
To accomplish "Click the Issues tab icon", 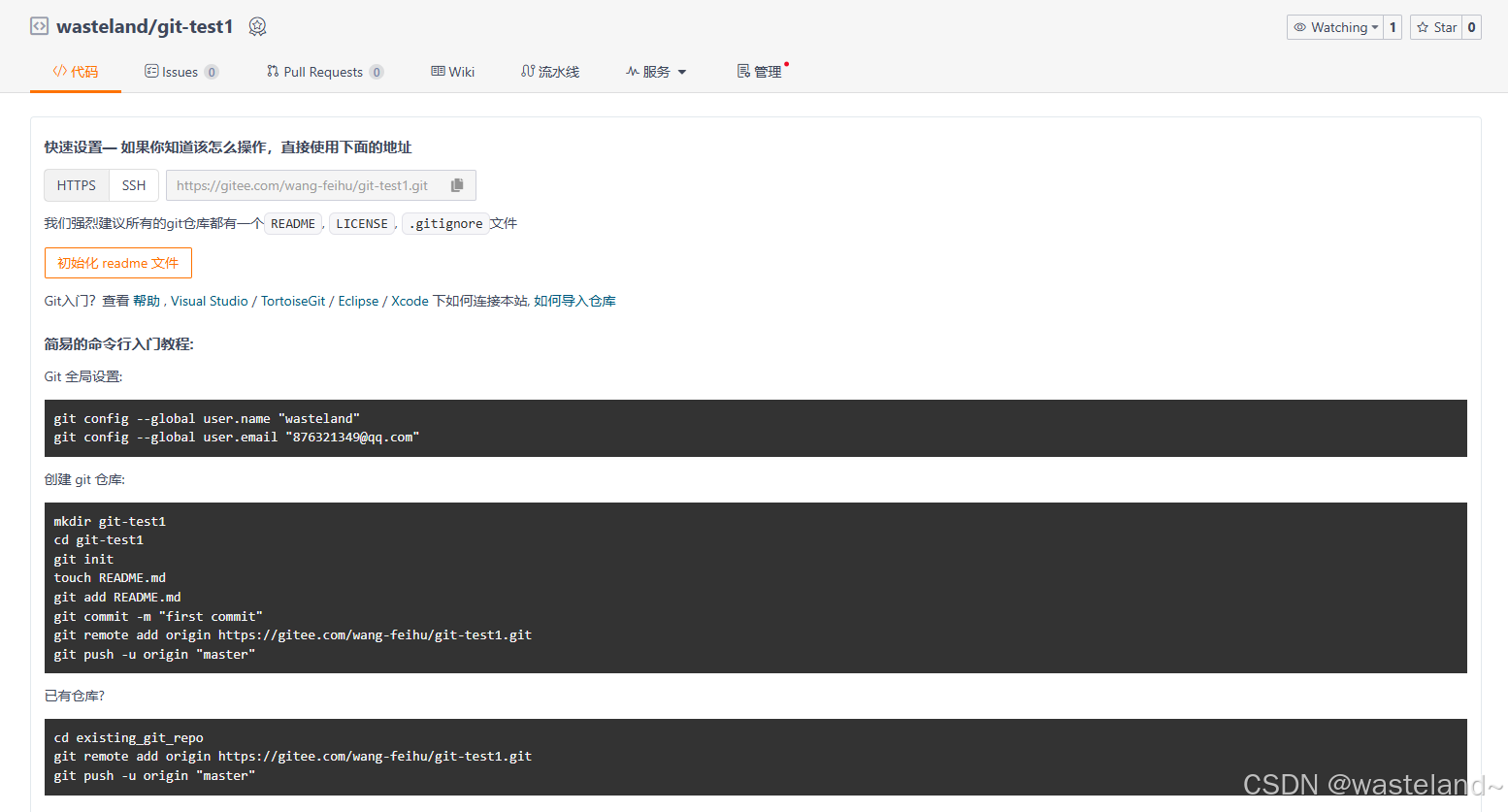I will (151, 71).
